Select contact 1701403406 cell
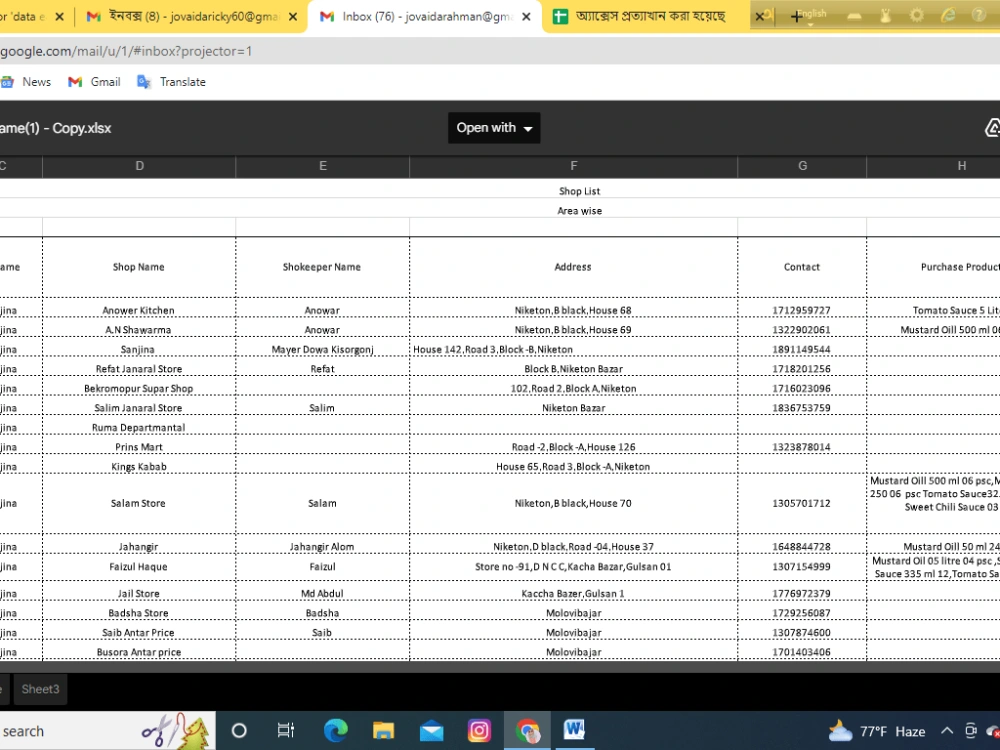 point(802,652)
